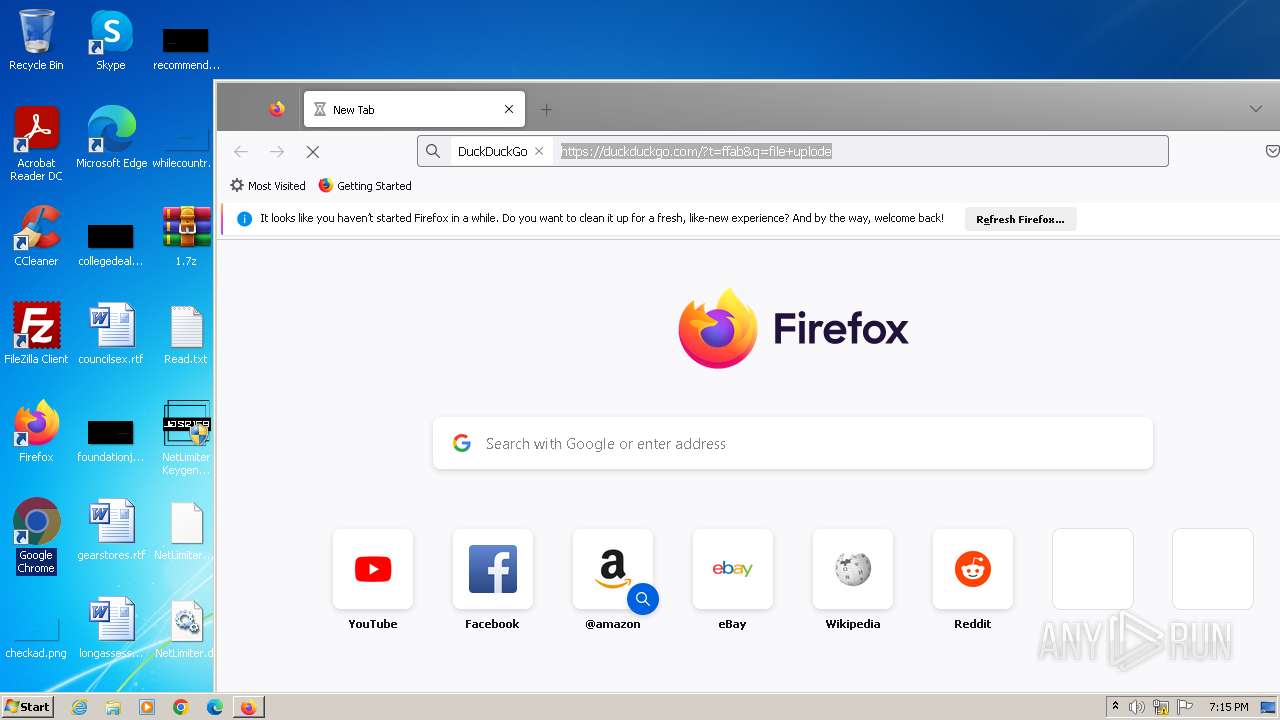Select the NetLimiter.d file icon
This screenshot has width=1280, height=720.
(x=186, y=628)
